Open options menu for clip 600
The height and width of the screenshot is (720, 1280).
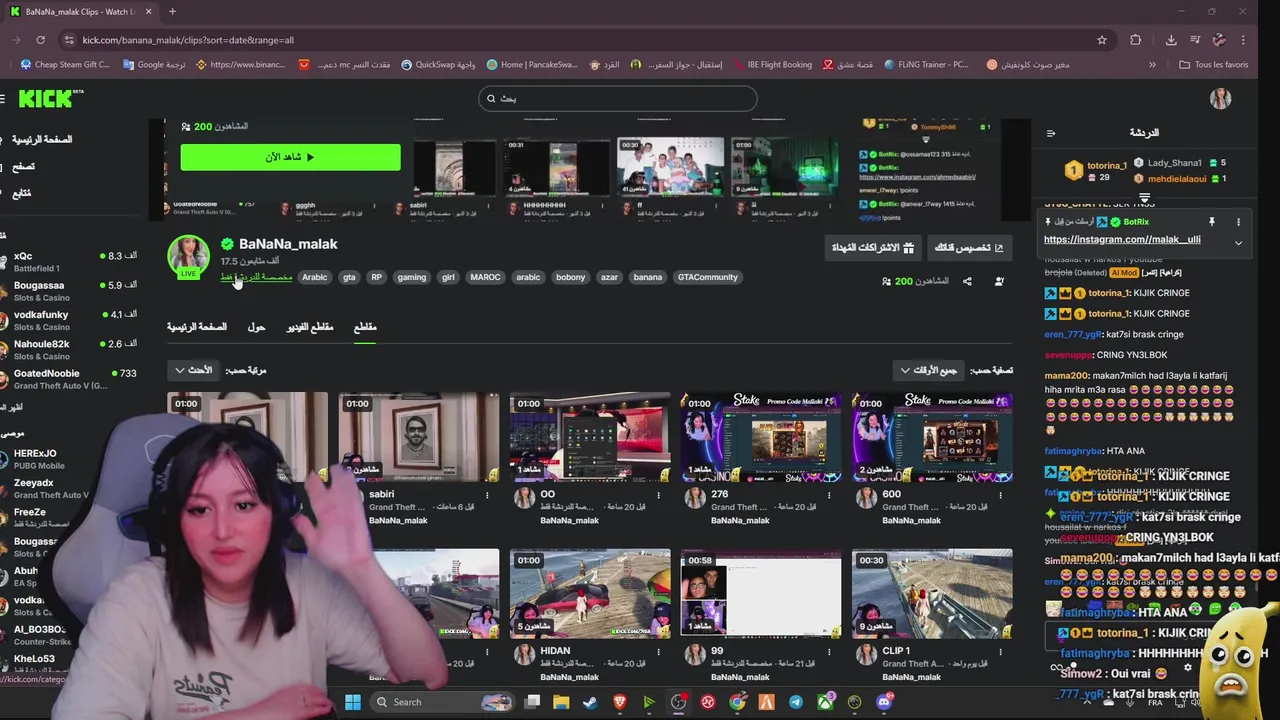click(1000, 495)
